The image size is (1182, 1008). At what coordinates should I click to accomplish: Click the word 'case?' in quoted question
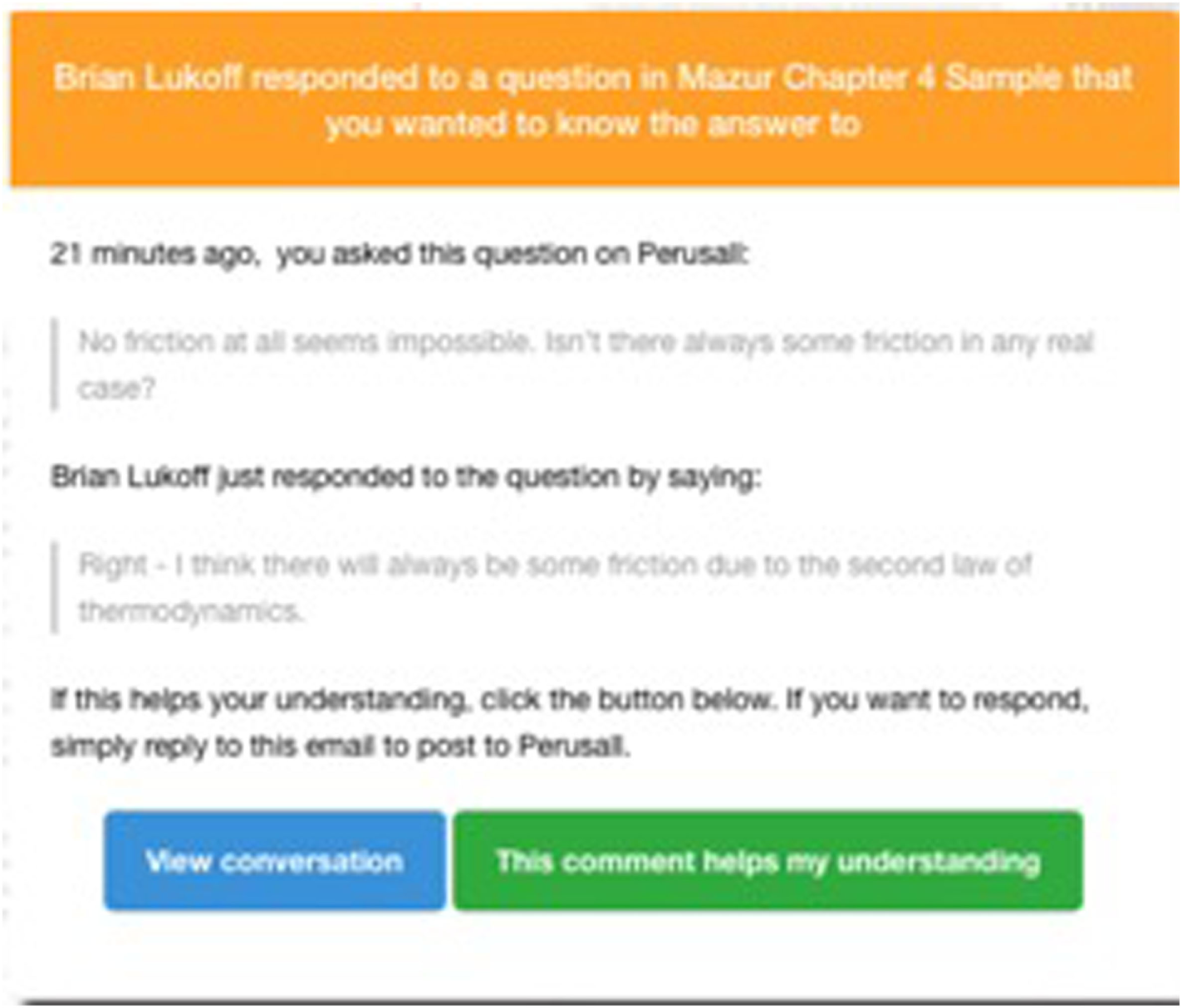117,388
